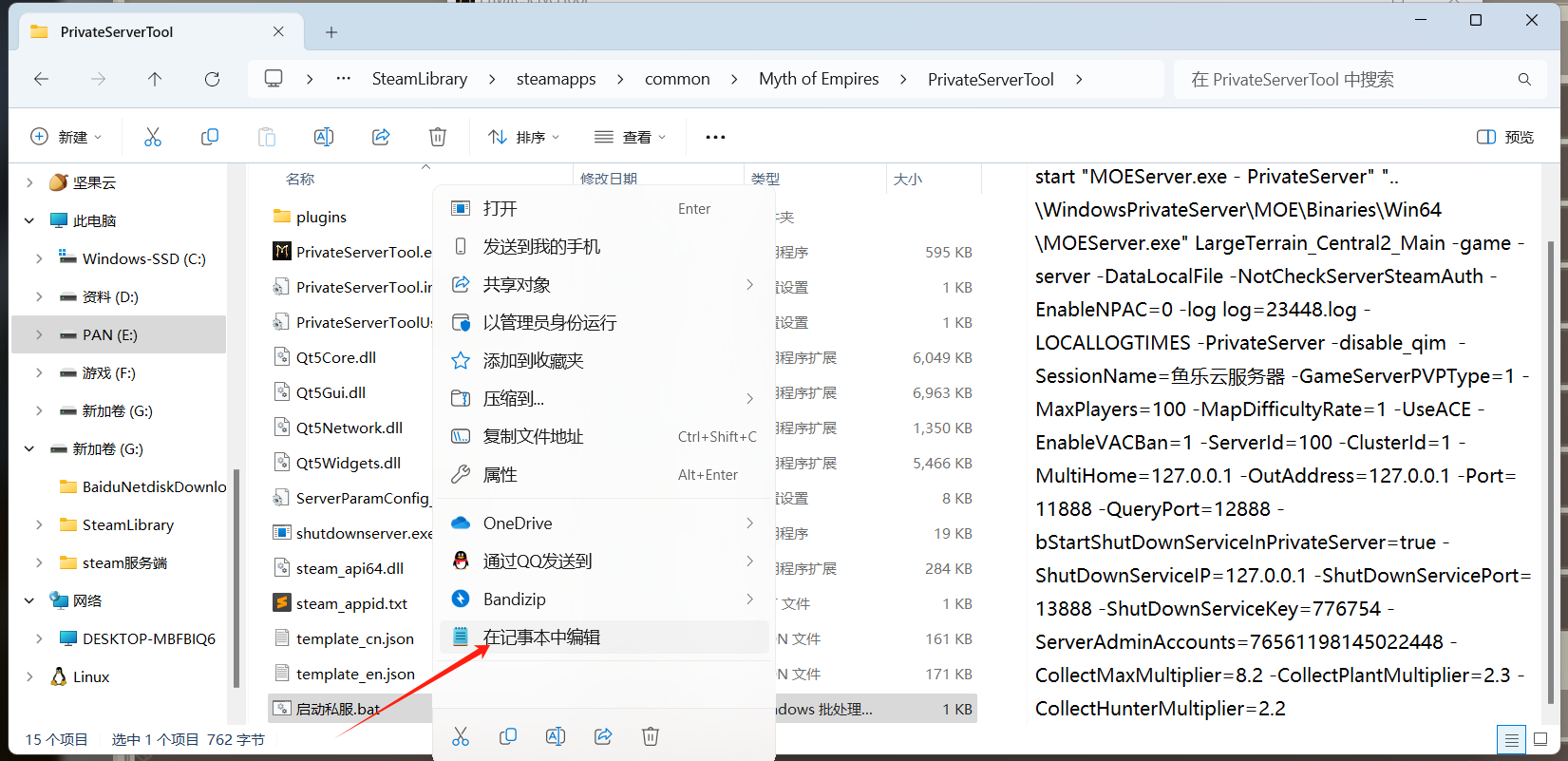Click the Delete trash icon in the toolbar
This screenshot has height=761, width=1568.
pyautogui.click(x=438, y=137)
